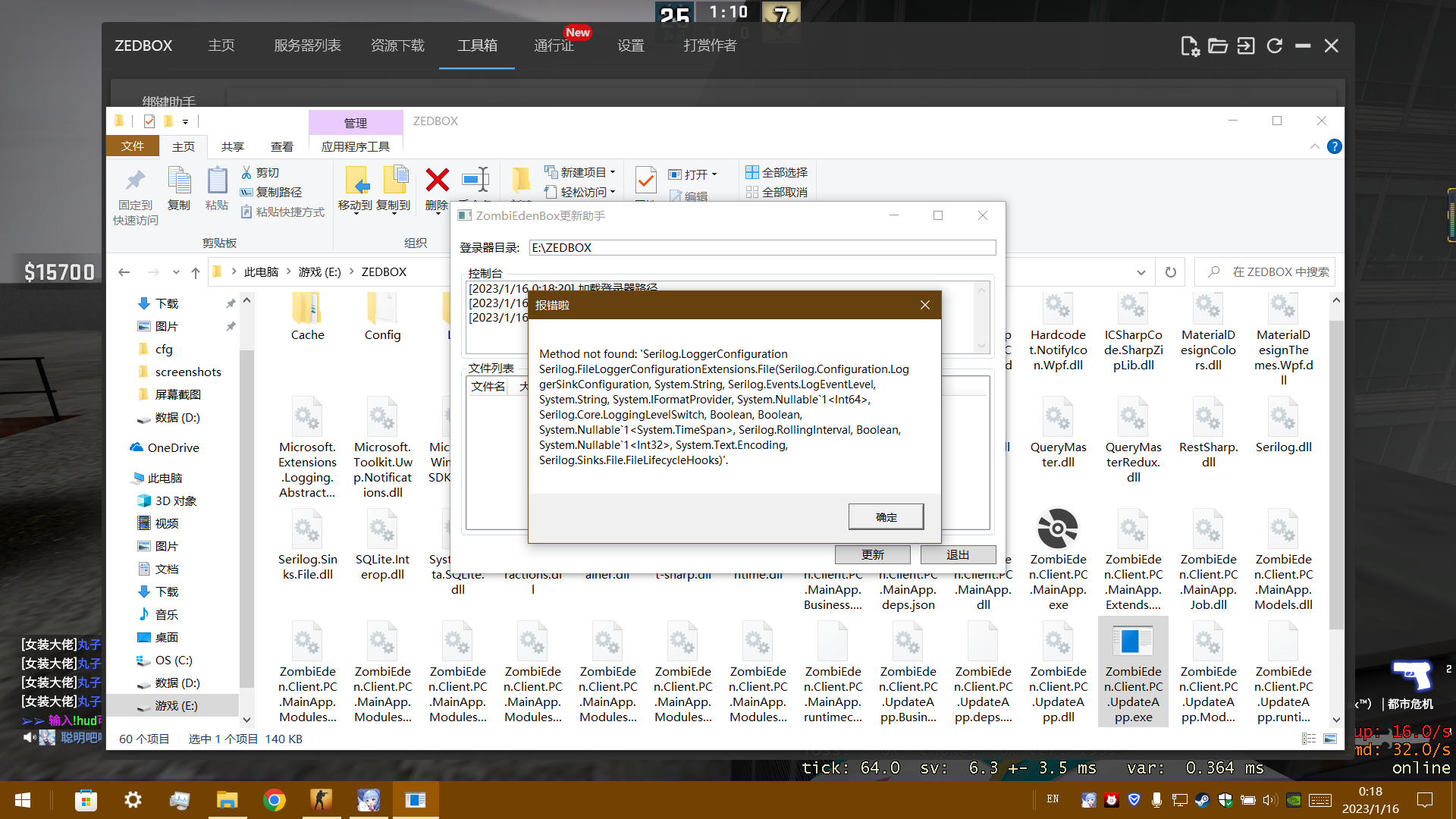Select 3D 对象 in navigation pane

(x=176, y=501)
